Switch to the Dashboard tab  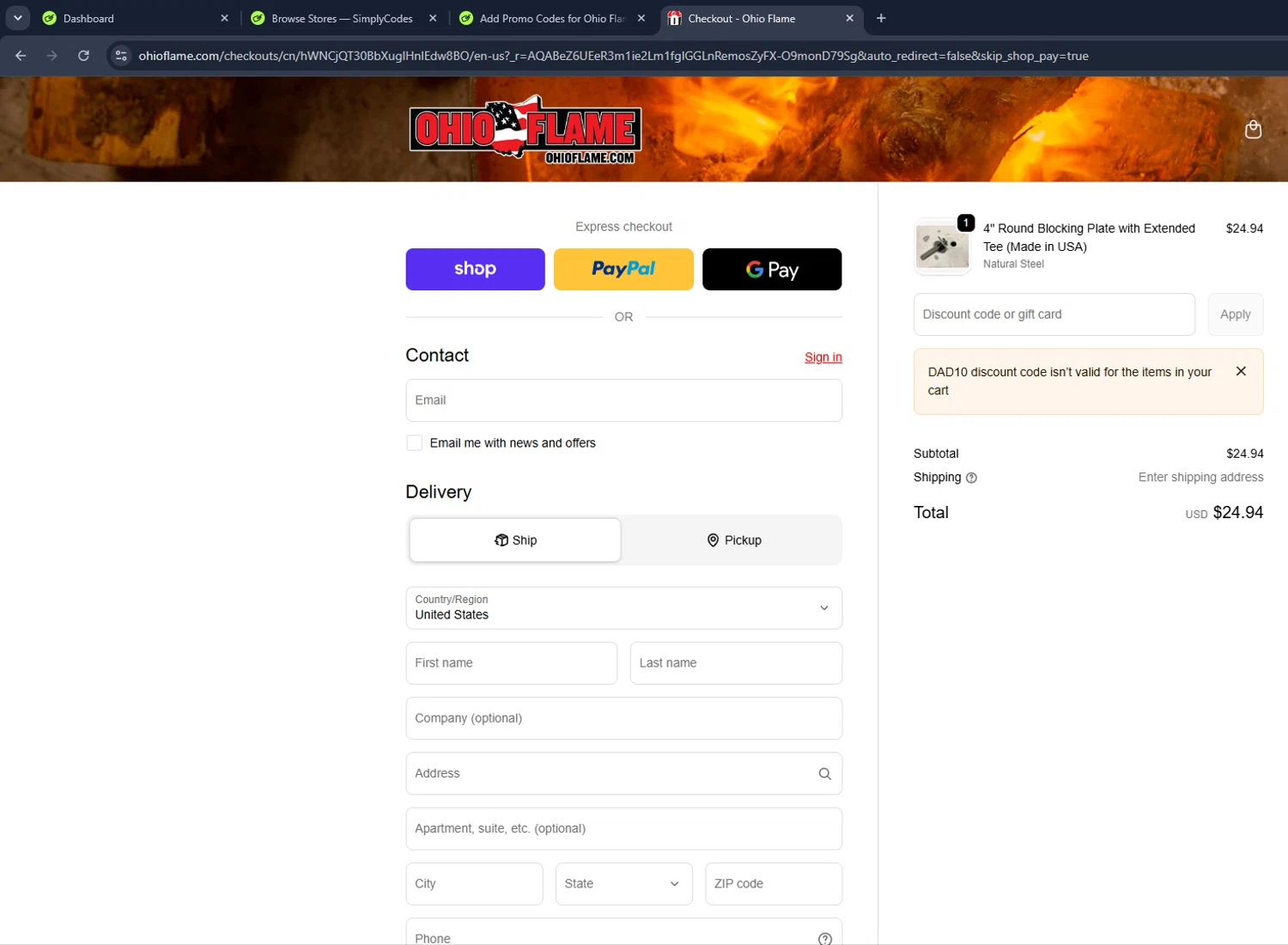tap(129, 18)
